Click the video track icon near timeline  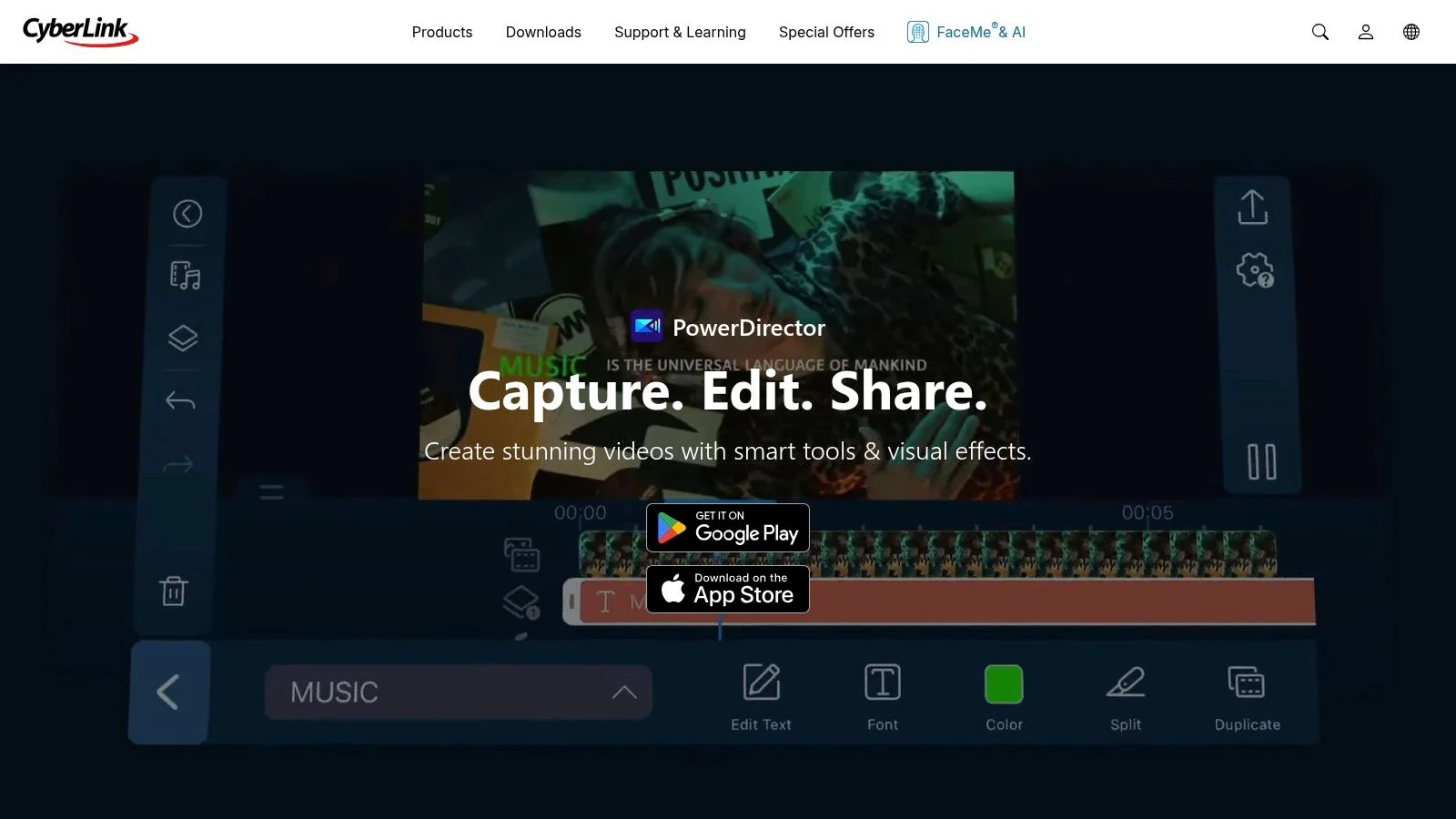tap(522, 554)
